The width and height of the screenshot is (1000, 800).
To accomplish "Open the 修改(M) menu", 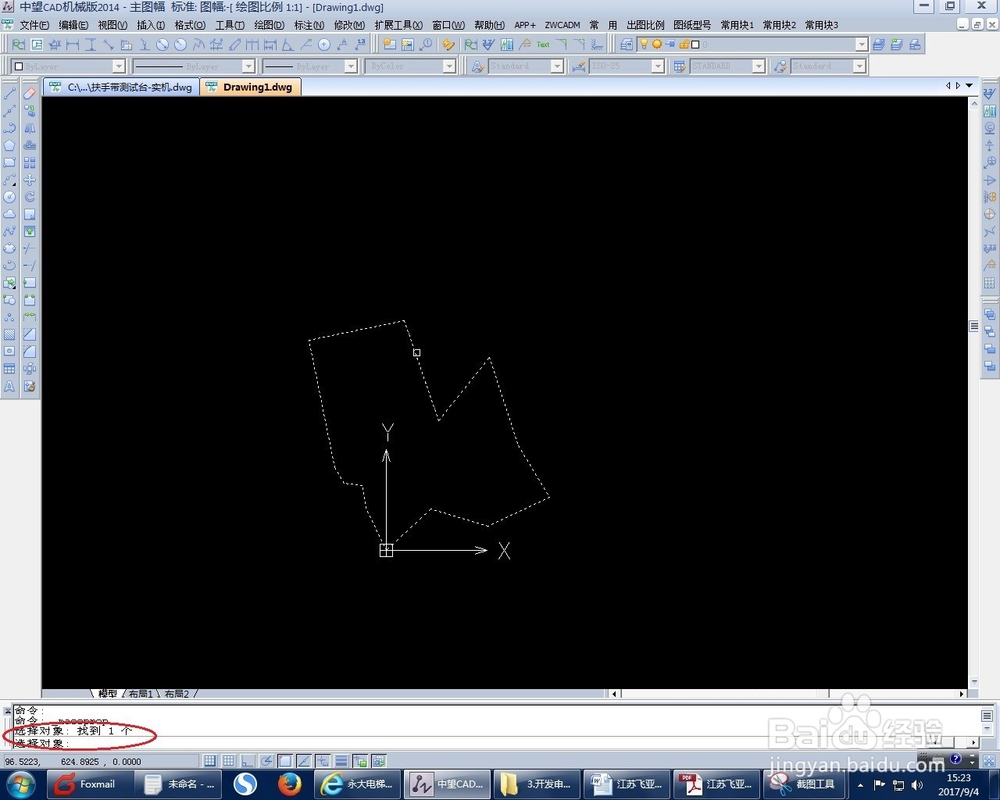I will coord(349,25).
